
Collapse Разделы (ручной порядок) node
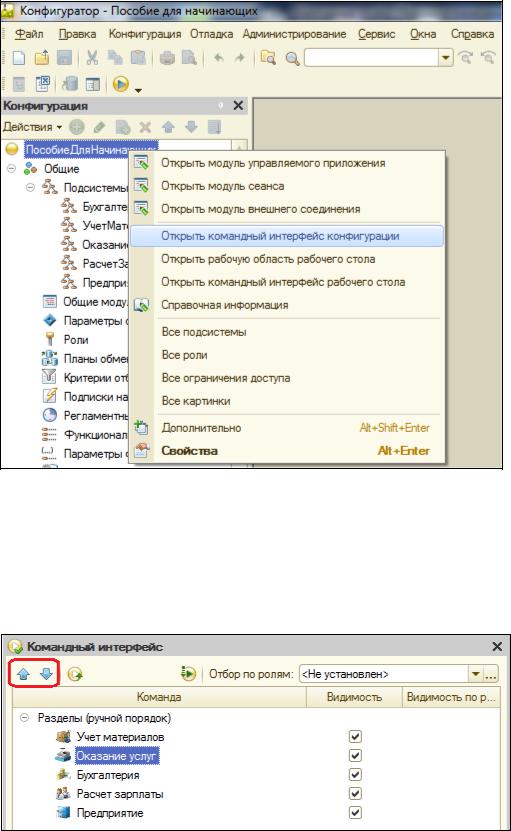pos(24,718)
